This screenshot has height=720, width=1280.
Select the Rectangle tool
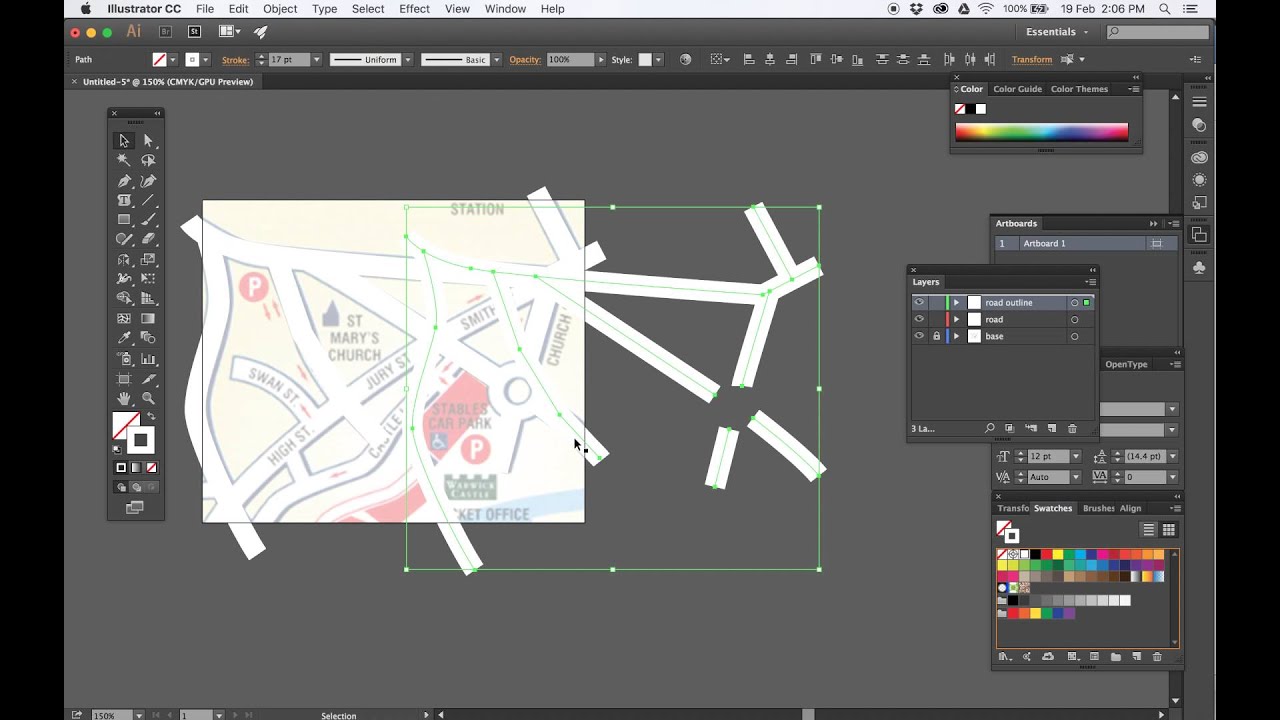point(124,219)
